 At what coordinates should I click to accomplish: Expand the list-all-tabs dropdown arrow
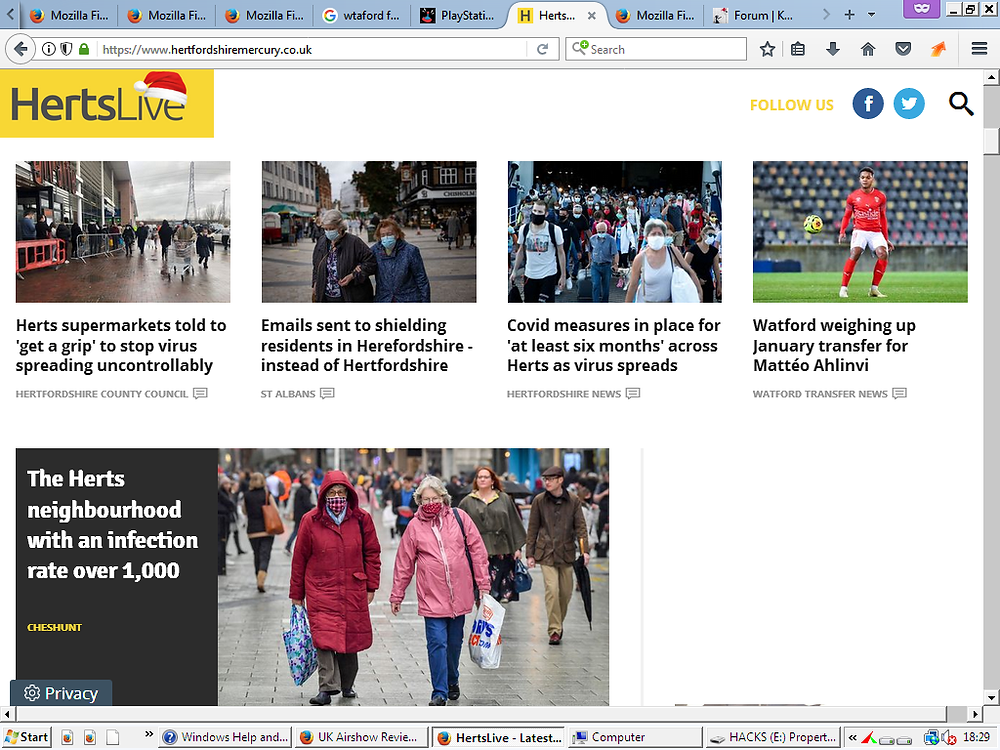871,15
